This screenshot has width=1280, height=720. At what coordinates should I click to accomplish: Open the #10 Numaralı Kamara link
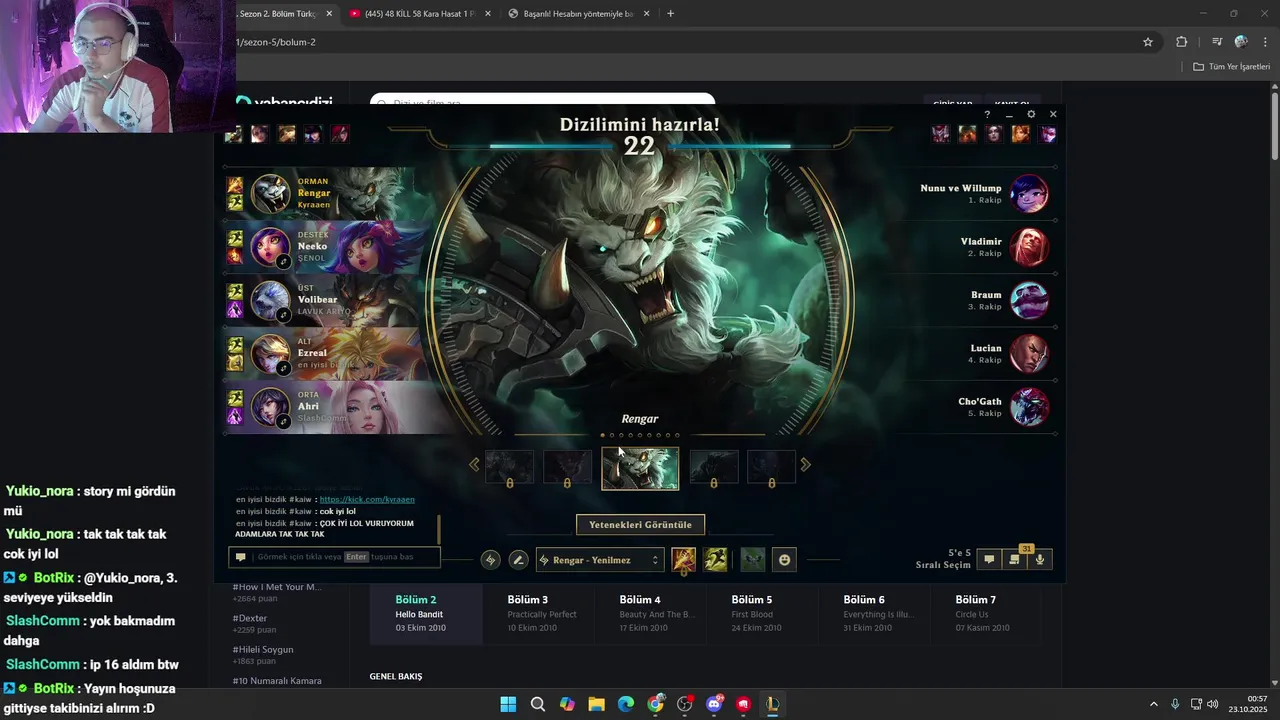pyautogui.click(x=277, y=681)
